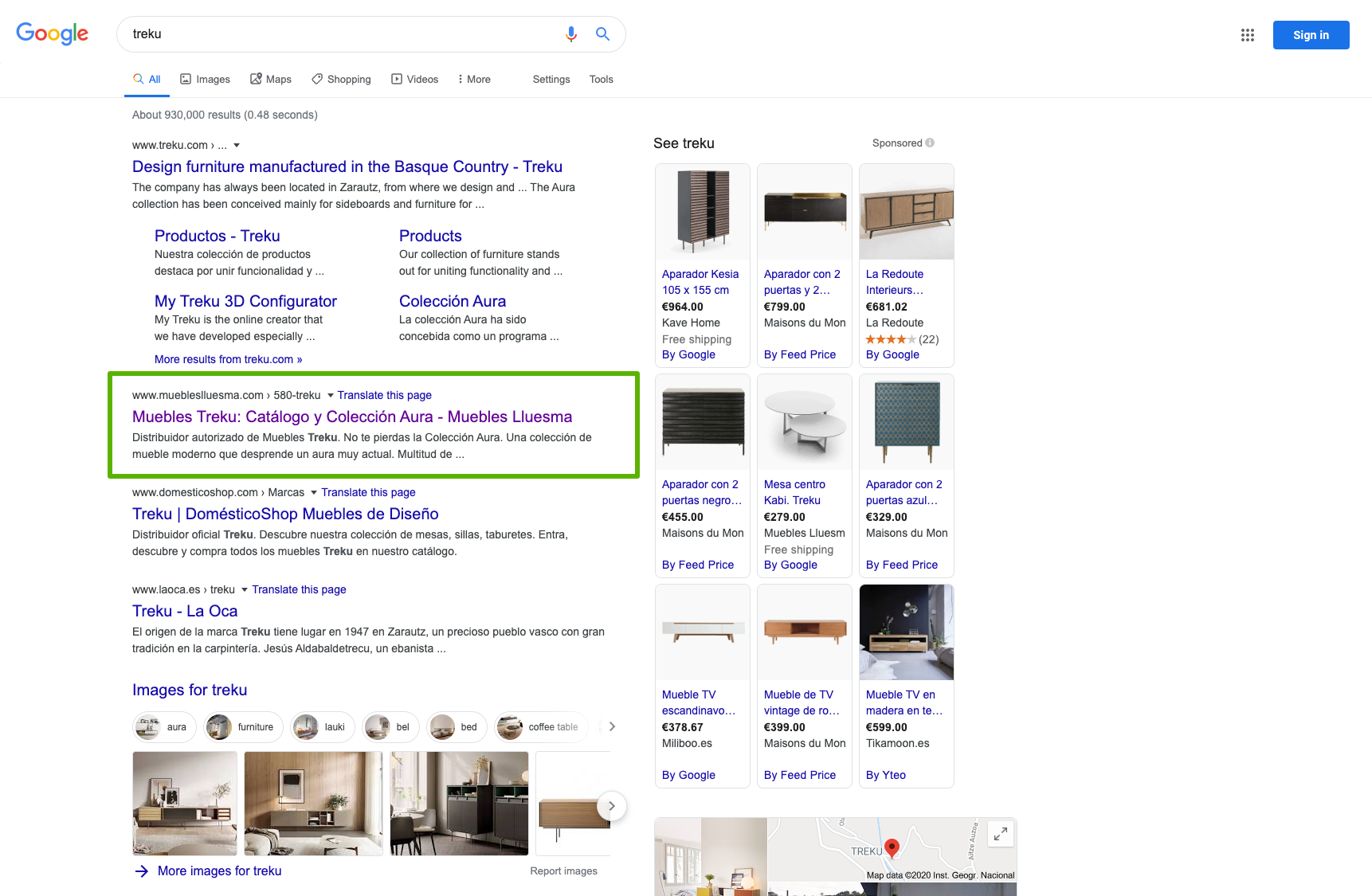Open Aparador con 2 puertas azul product
This screenshot has height=896, width=1372.
coord(904,492)
